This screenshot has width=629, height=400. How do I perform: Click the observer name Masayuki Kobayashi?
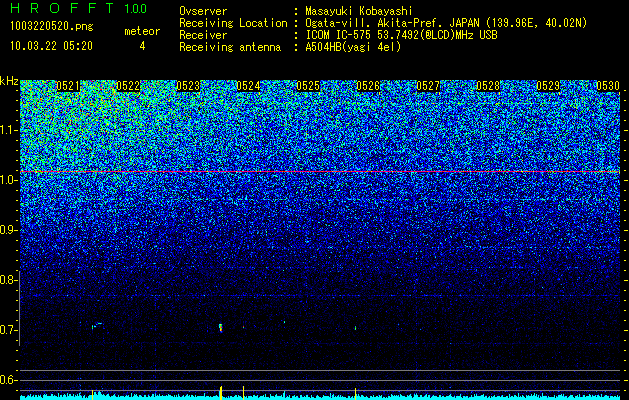click(359, 11)
